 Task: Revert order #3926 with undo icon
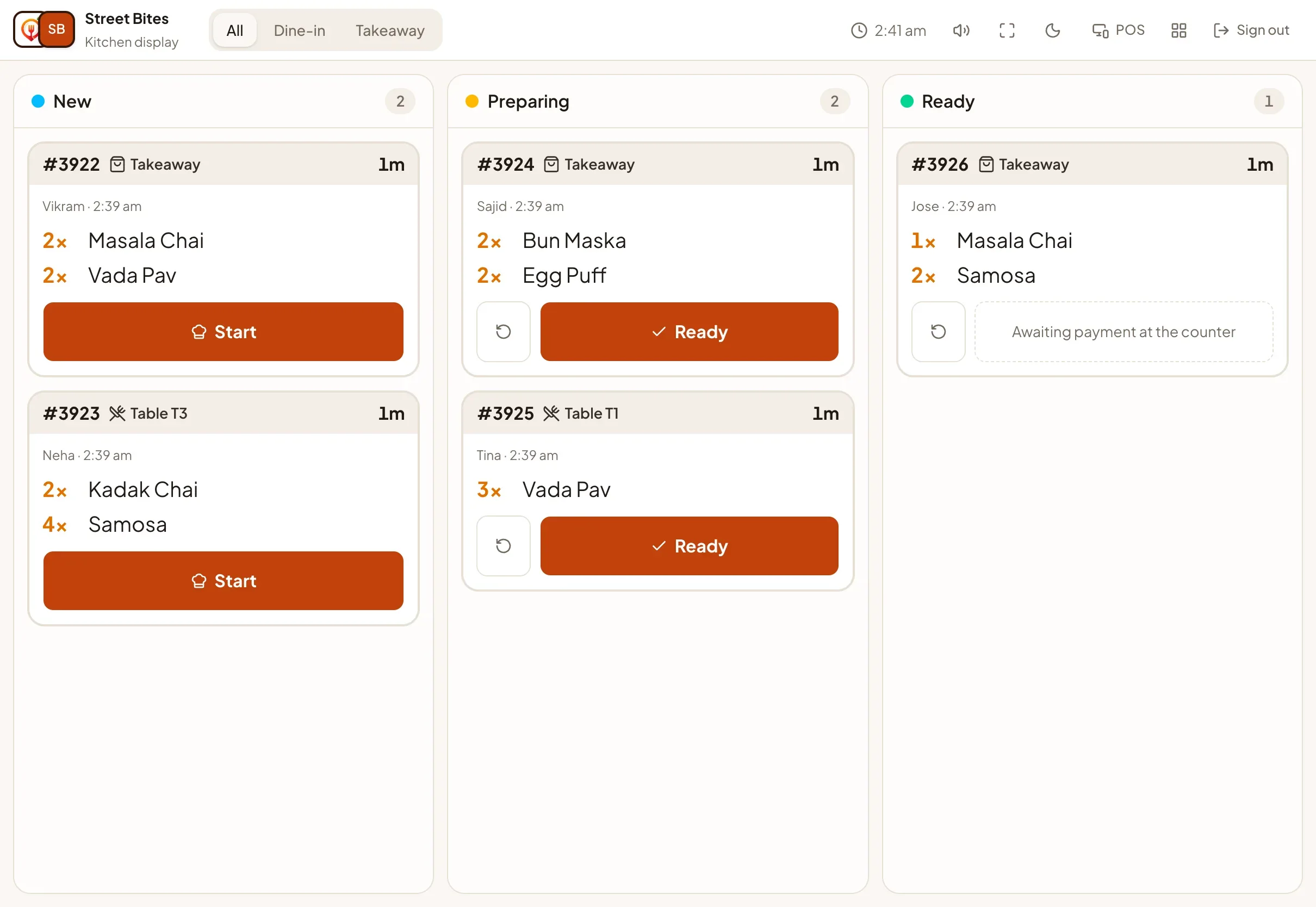coord(938,331)
